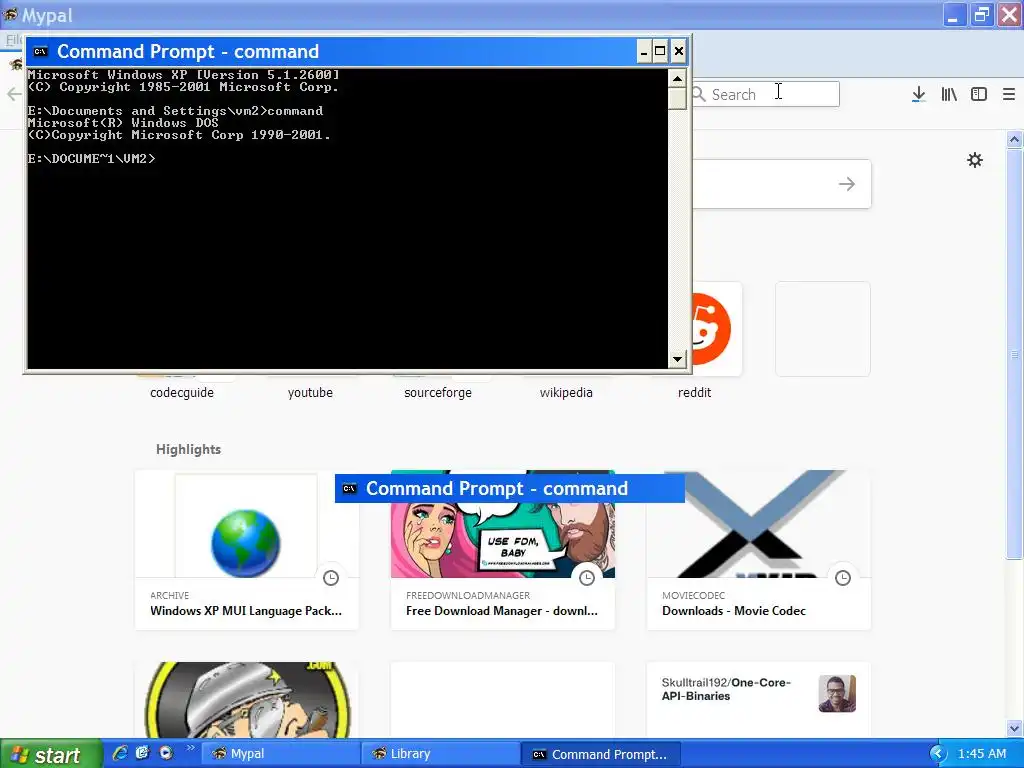
Task: Click the Command Prompt system menu icon
Action: pos(40,52)
